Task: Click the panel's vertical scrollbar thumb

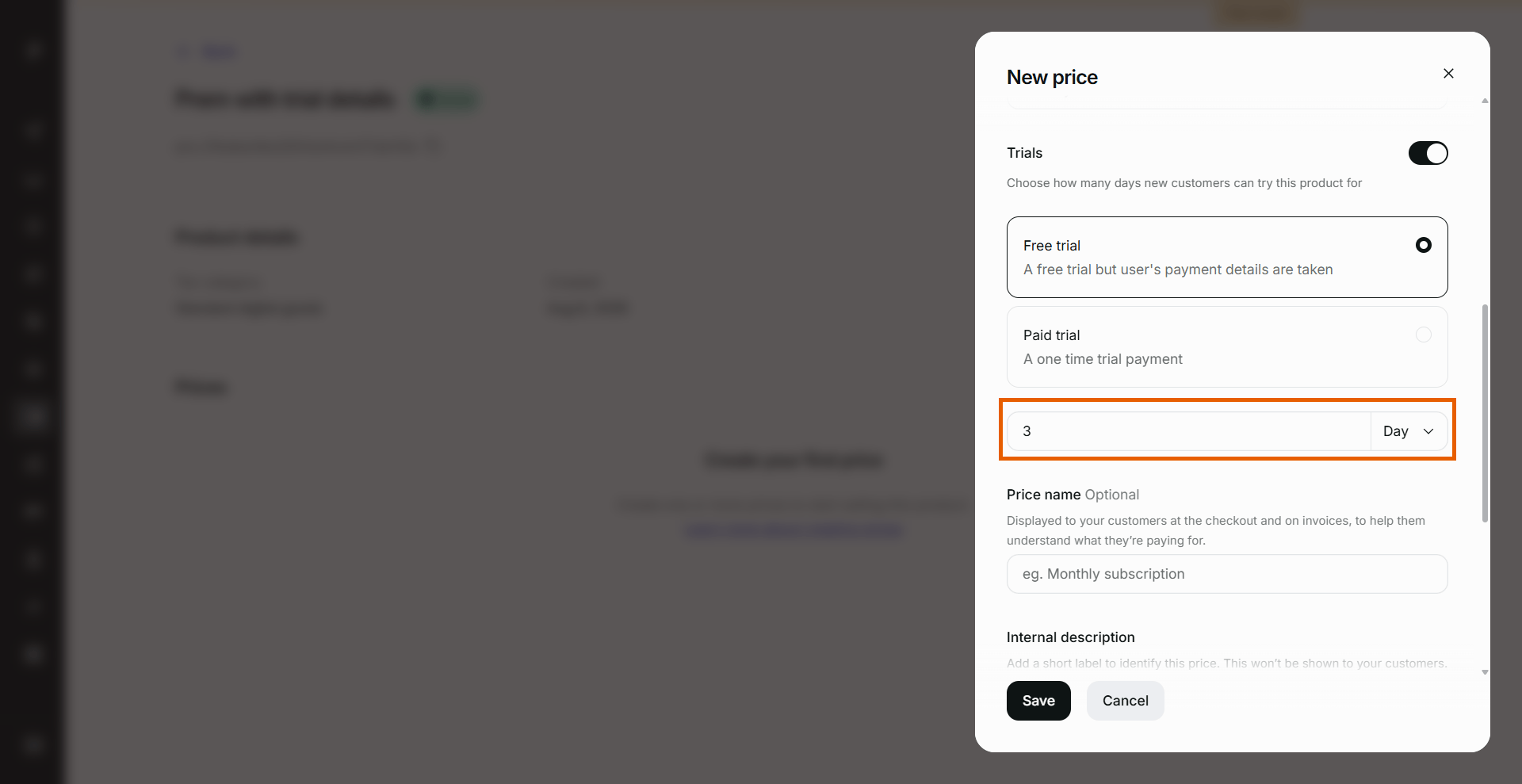Action: coord(1485,413)
